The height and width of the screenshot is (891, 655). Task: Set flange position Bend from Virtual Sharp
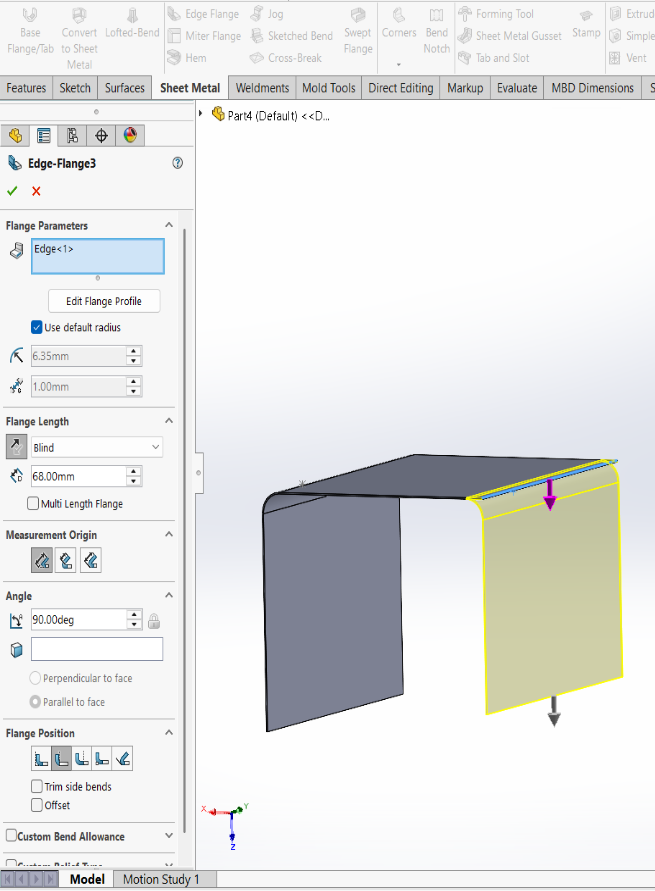(102, 759)
